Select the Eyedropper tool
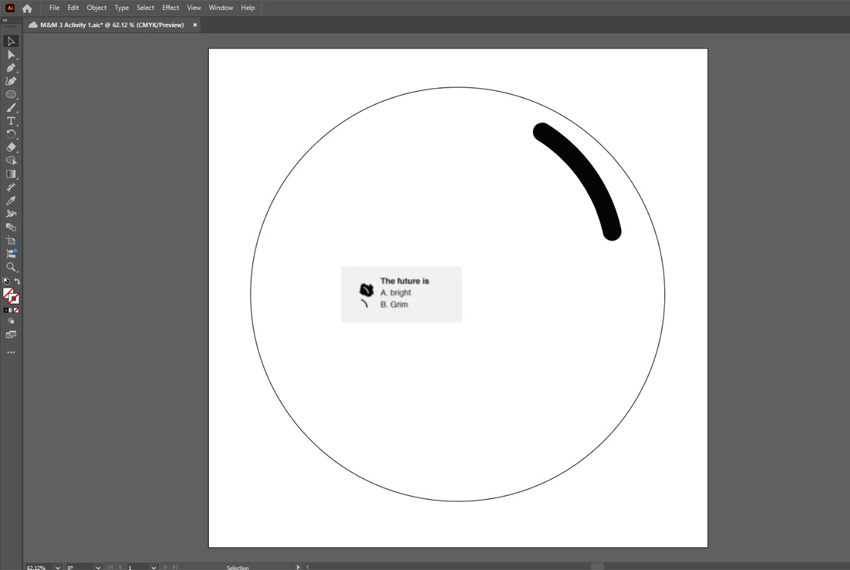 coord(11,200)
